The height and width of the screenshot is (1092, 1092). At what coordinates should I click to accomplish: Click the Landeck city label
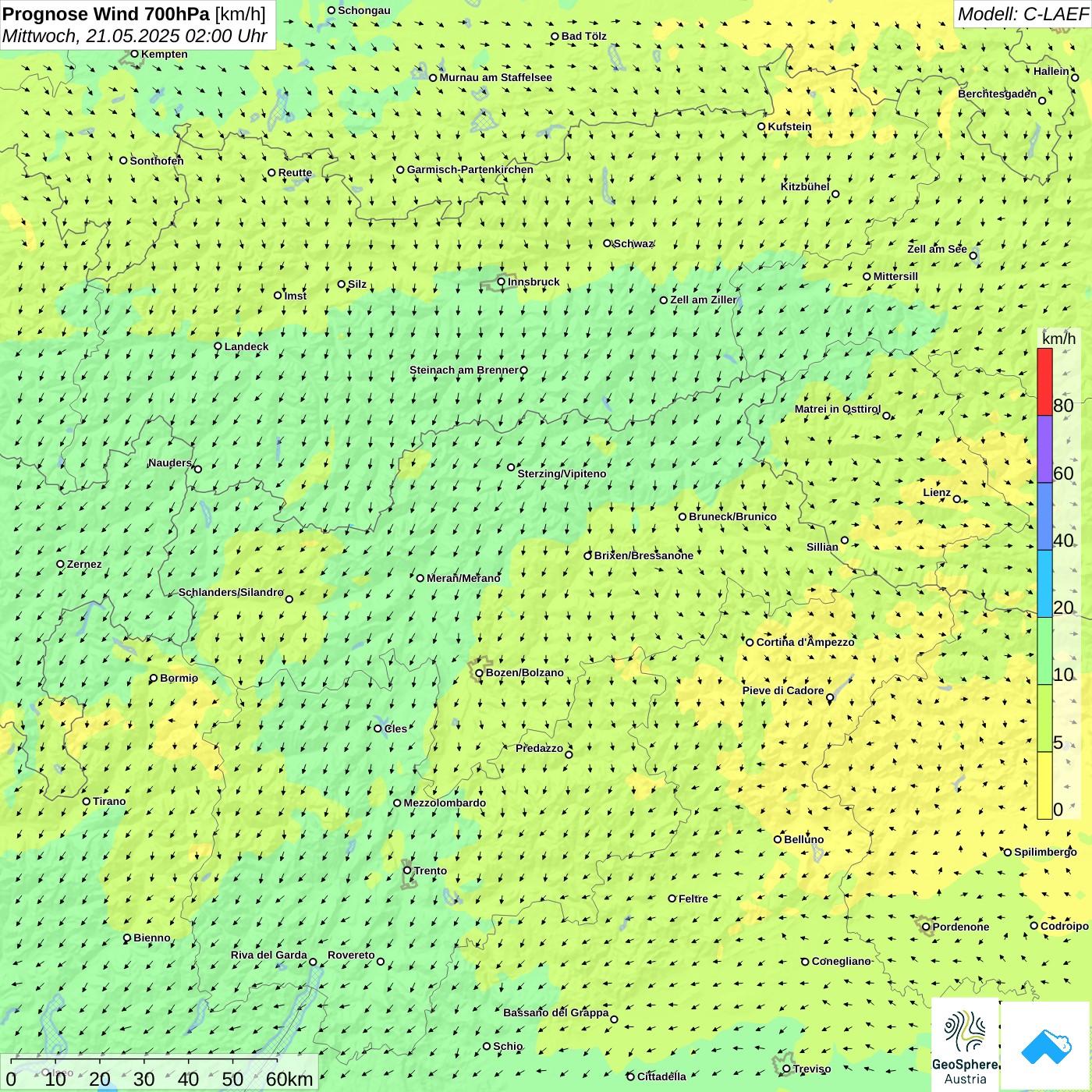tap(246, 346)
